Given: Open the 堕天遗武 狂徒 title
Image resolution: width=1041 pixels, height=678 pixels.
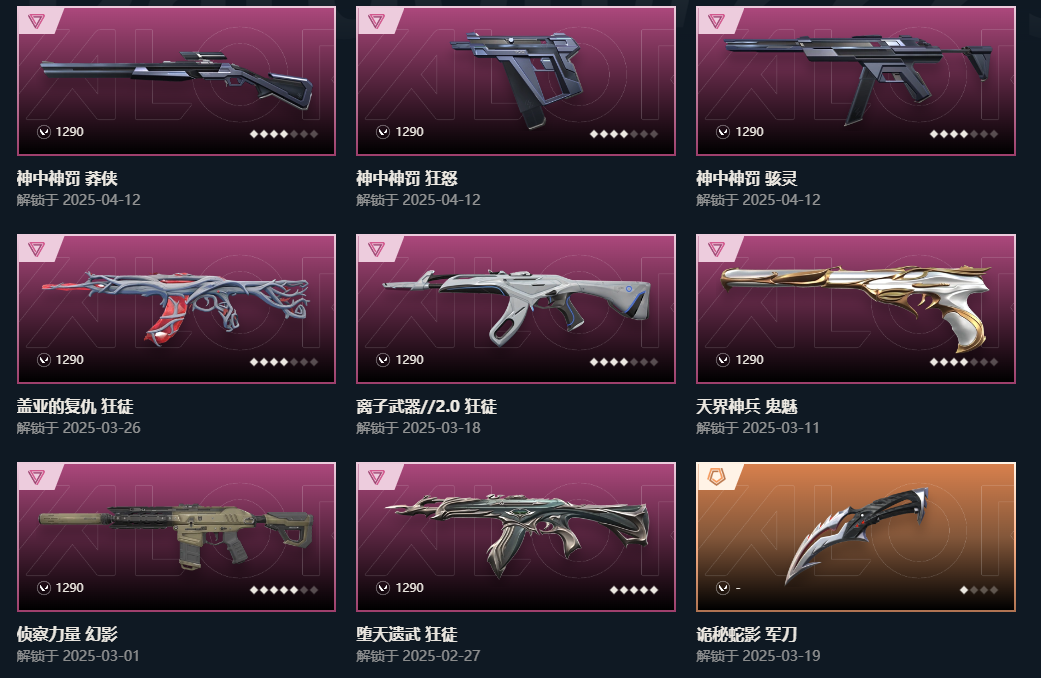Looking at the screenshot, I should [407, 634].
